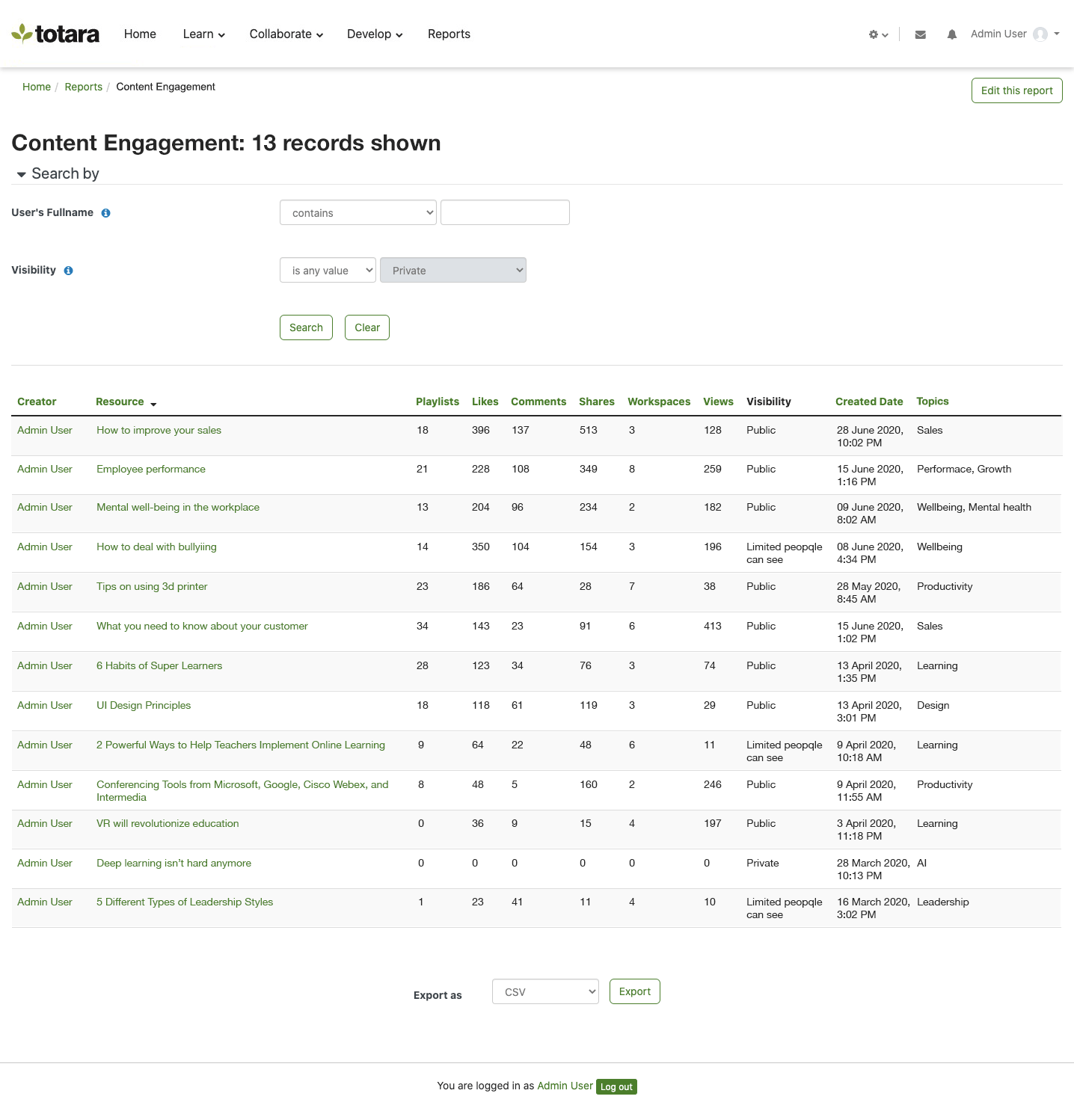This screenshot has height=1120, width=1074.
Task: Open the notifications bell
Action: [x=951, y=34]
